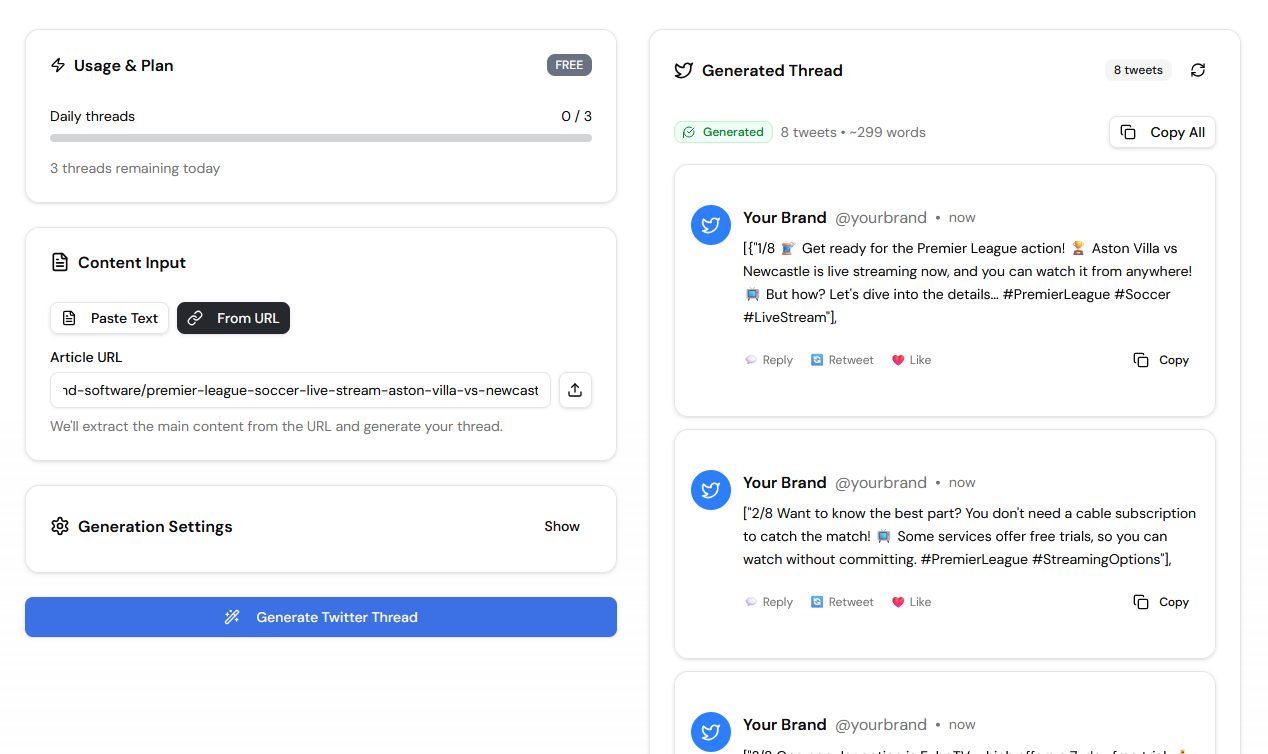
Task: Click the @yourbrand handle on tweet 1/8
Action: coord(881,217)
